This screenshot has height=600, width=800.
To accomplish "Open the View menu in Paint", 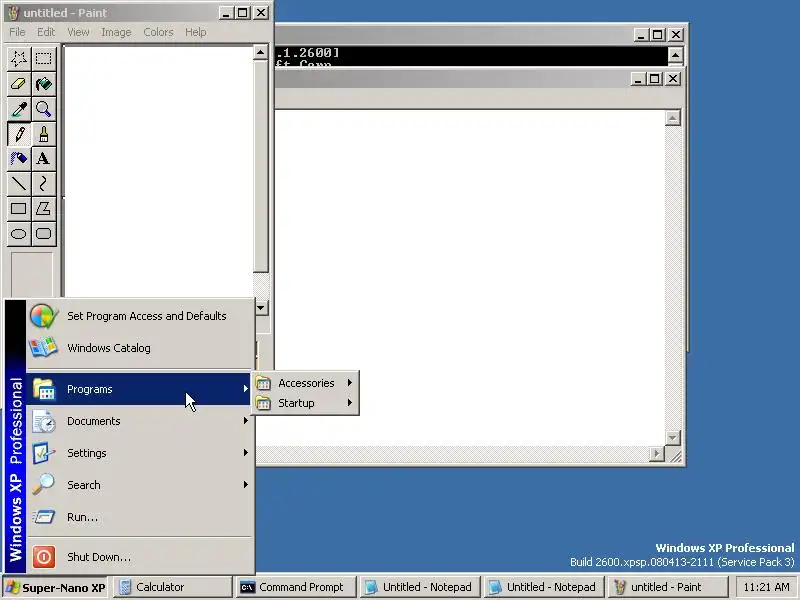I will [78, 32].
